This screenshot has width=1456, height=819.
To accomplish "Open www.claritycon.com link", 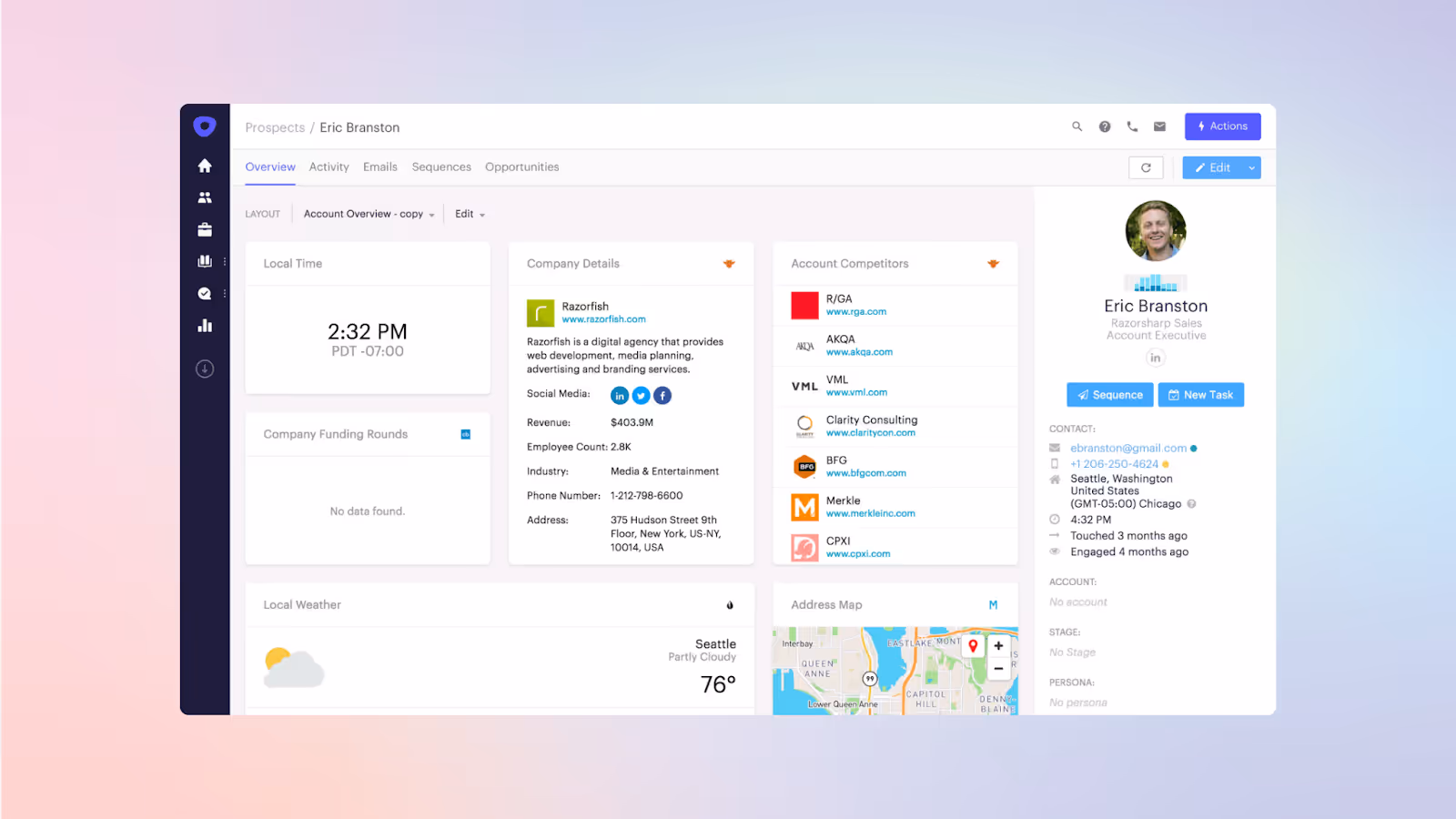I will [871, 433].
